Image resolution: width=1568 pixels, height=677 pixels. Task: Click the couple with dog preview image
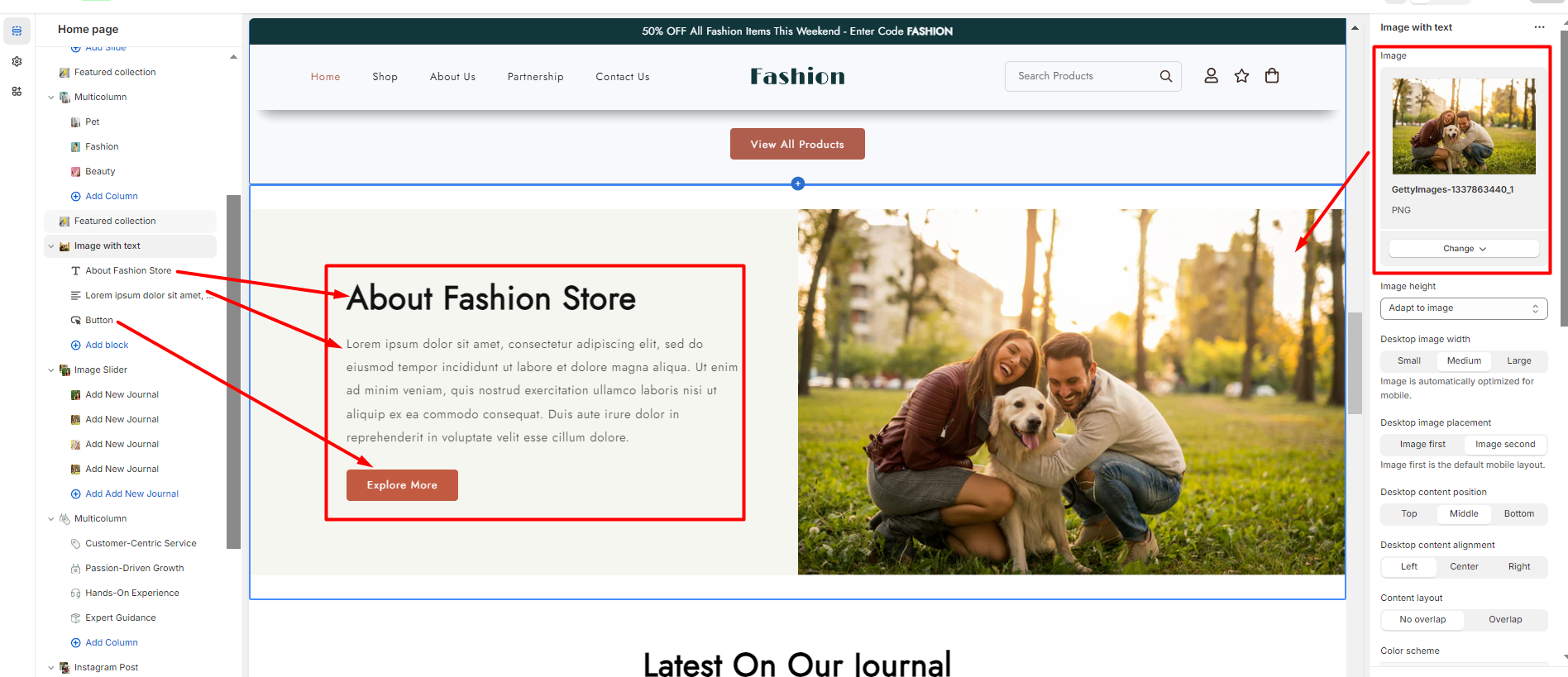pos(1071,392)
